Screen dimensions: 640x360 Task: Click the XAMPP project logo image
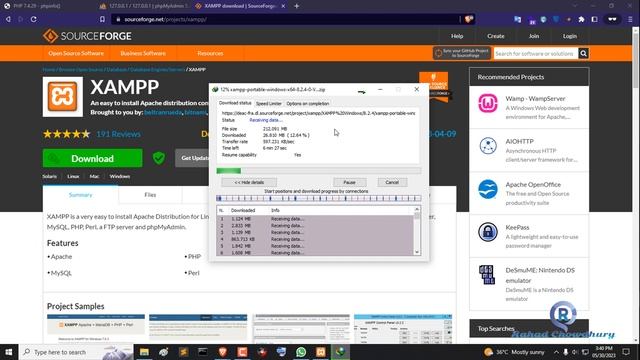(62, 97)
